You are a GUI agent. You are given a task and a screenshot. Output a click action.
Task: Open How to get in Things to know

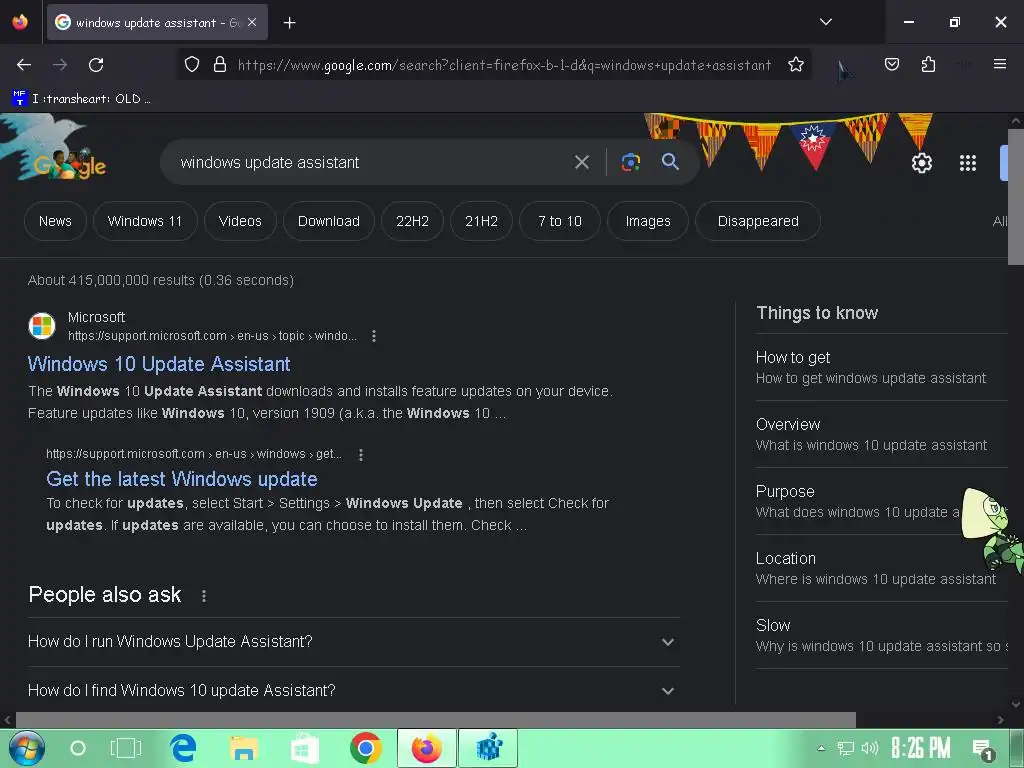click(x=882, y=367)
